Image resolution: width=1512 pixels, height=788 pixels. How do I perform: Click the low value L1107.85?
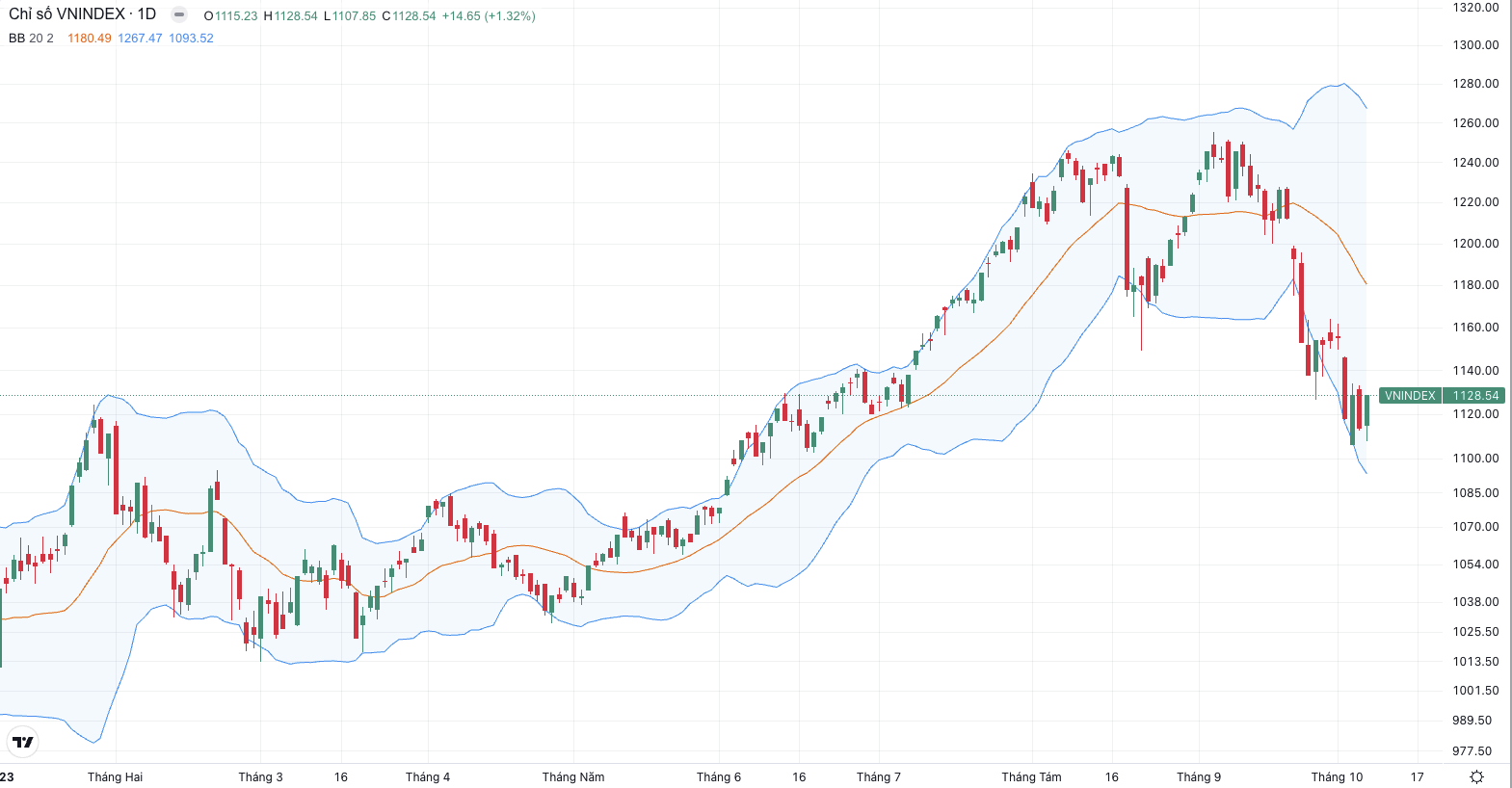[x=350, y=16]
